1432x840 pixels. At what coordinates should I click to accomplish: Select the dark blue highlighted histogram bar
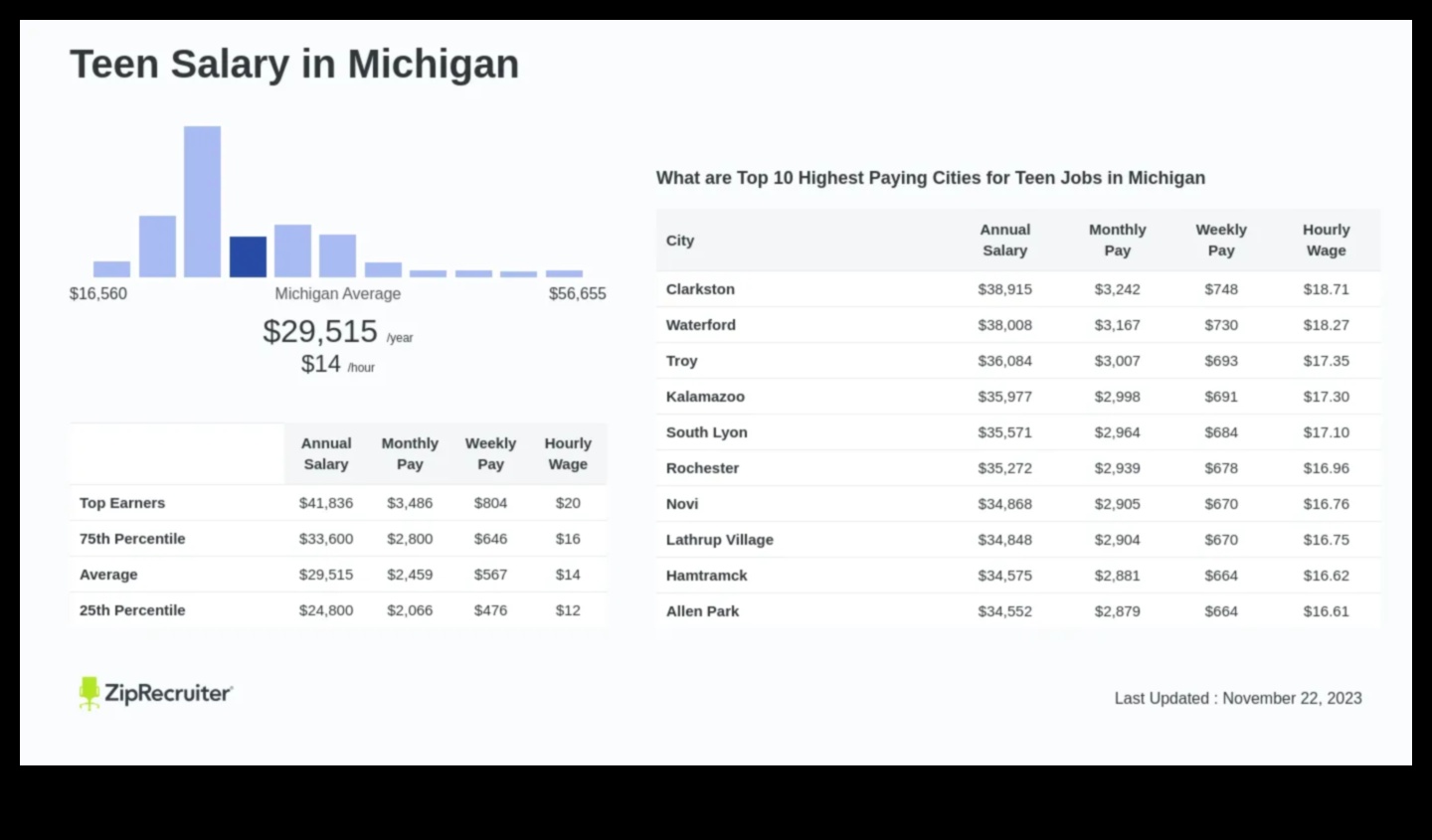tap(248, 256)
